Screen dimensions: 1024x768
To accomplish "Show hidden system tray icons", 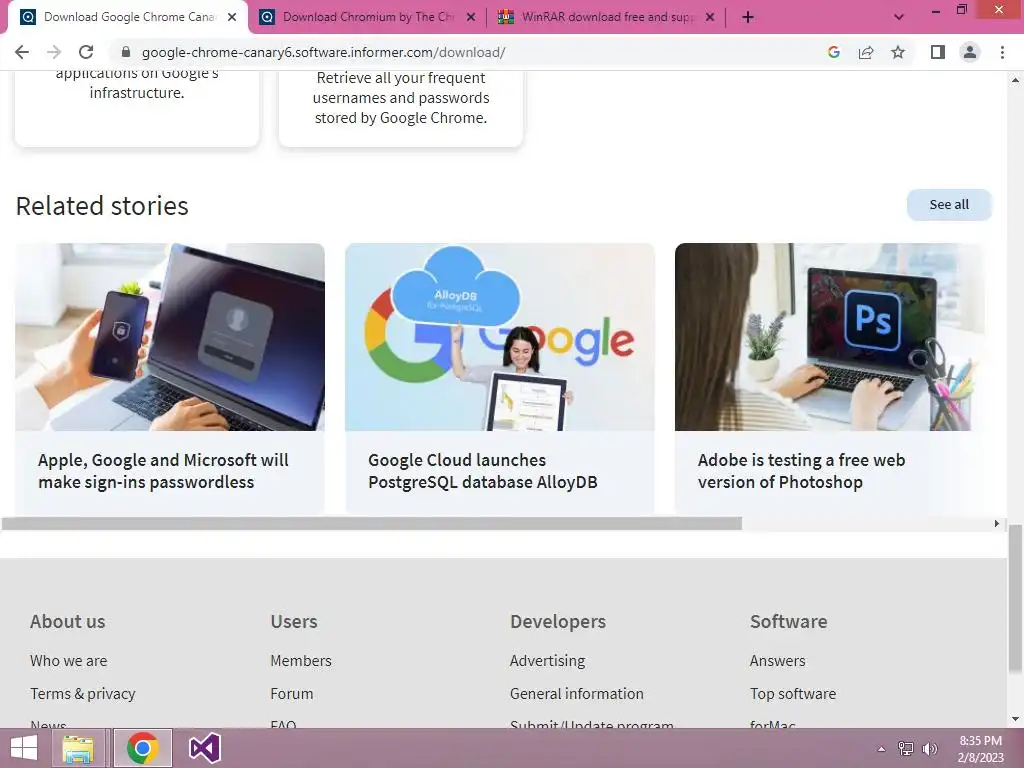I will click(x=881, y=749).
